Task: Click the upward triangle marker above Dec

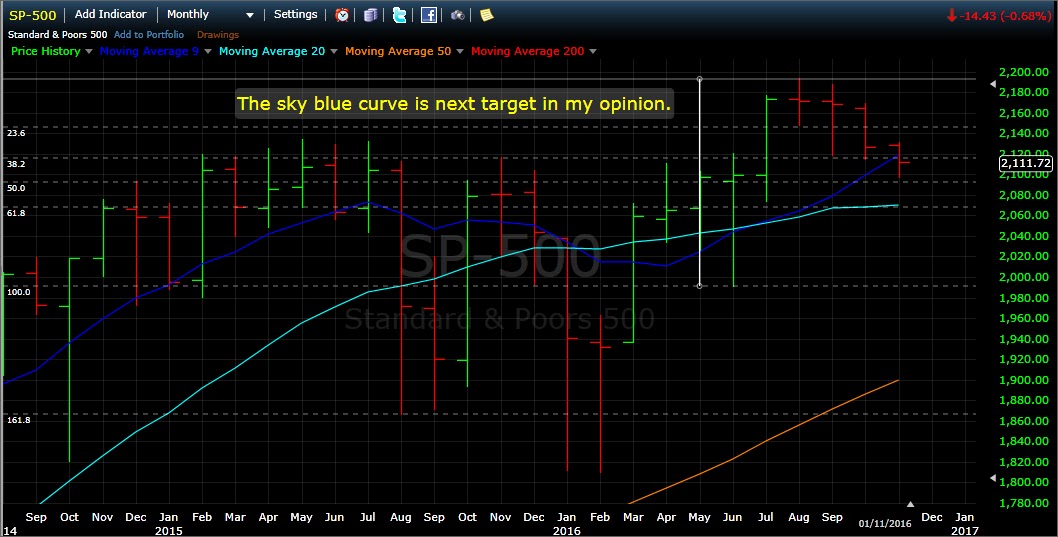Action: pos(910,504)
